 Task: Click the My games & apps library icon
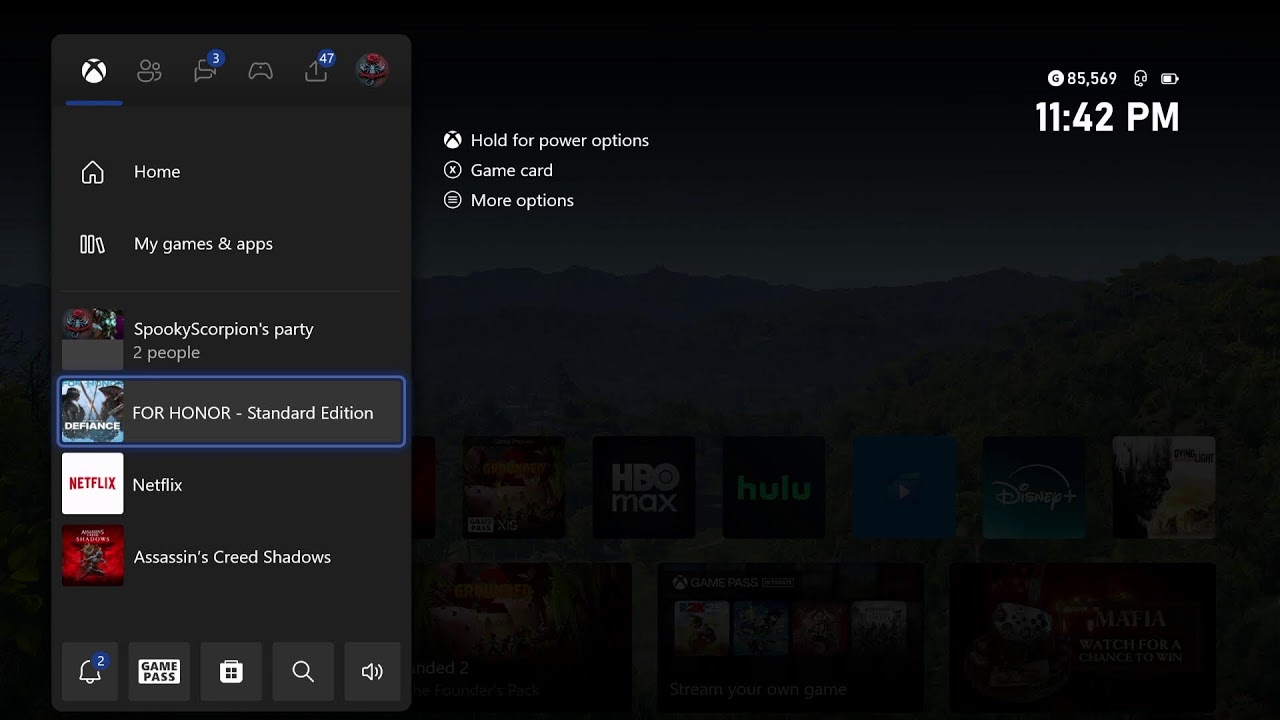pos(92,244)
